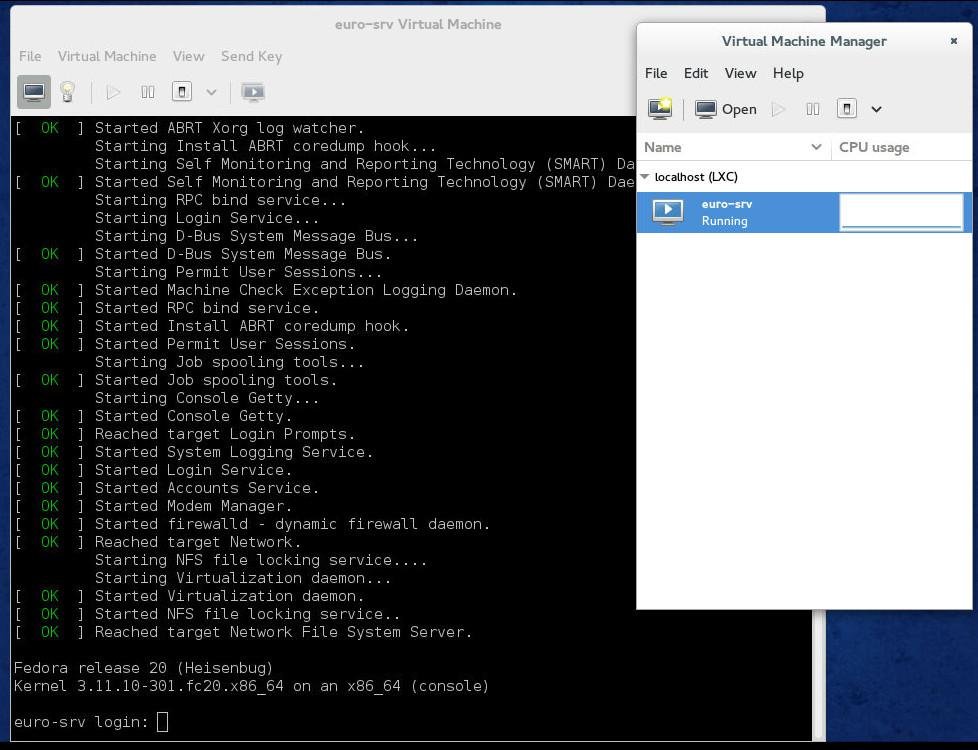Click the pause icon in Virtual Machine Manager
Viewport: 978px width, 750px height.
coord(813,109)
